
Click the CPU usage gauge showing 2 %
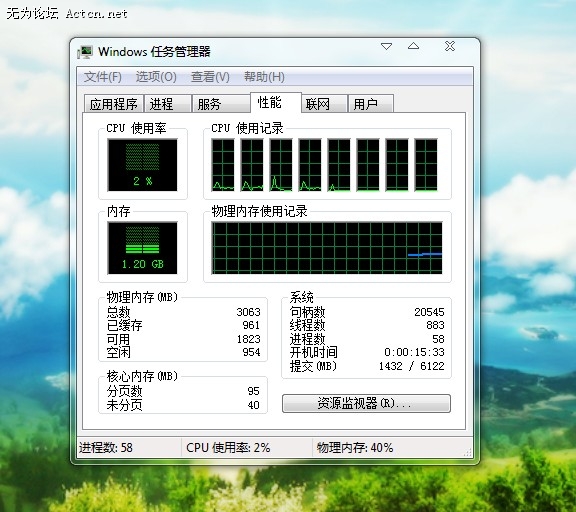click(x=143, y=165)
